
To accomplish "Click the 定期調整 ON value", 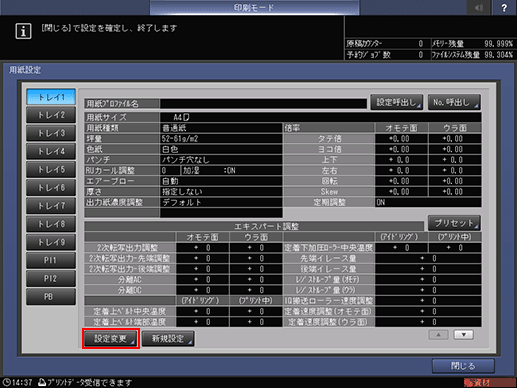I will [x=428, y=202].
